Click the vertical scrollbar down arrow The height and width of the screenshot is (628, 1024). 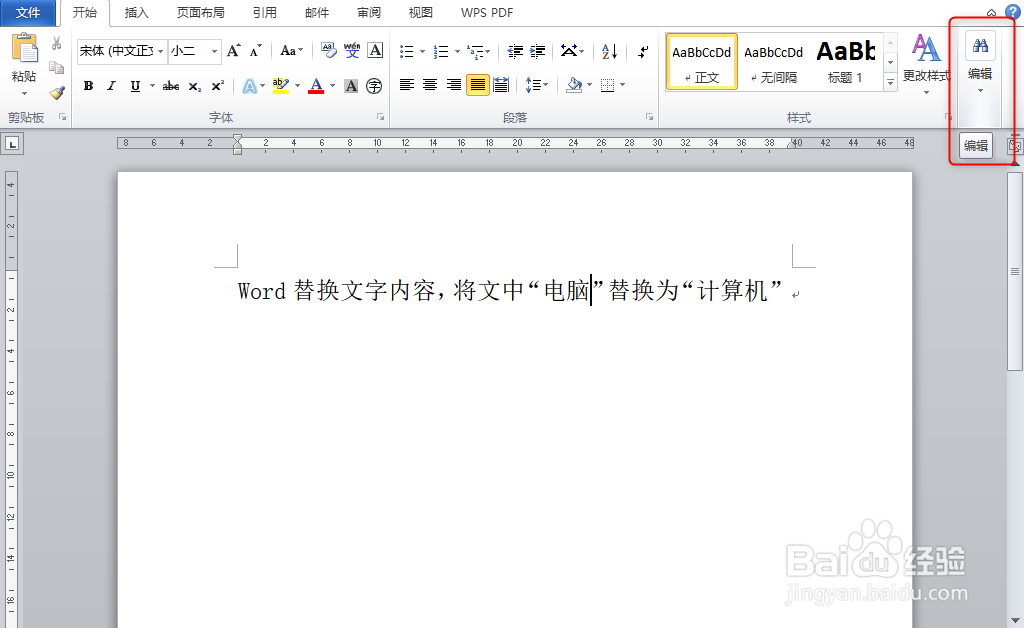[1016, 619]
